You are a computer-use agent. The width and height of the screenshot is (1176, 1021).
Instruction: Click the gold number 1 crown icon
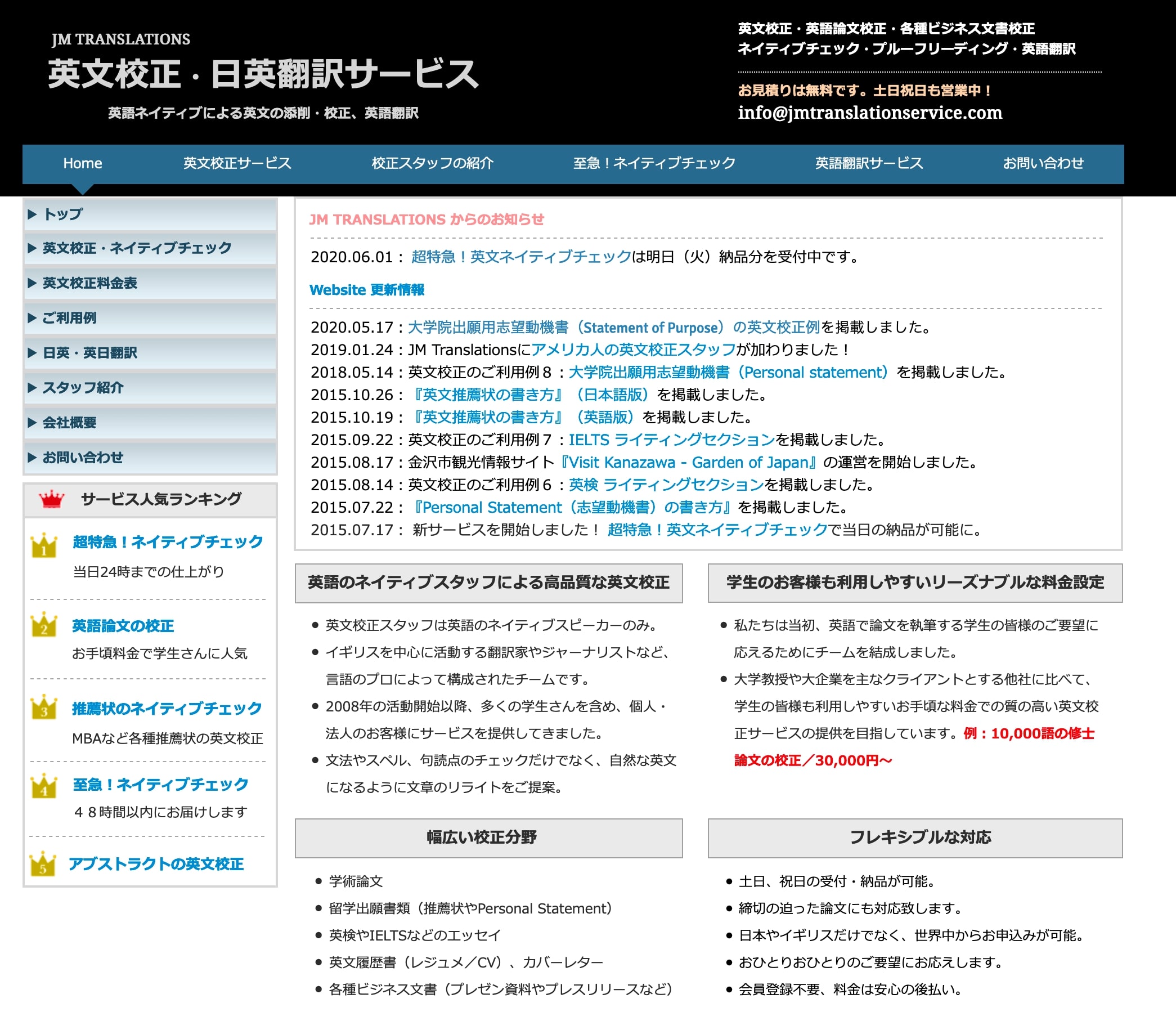pyautogui.click(x=44, y=546)
